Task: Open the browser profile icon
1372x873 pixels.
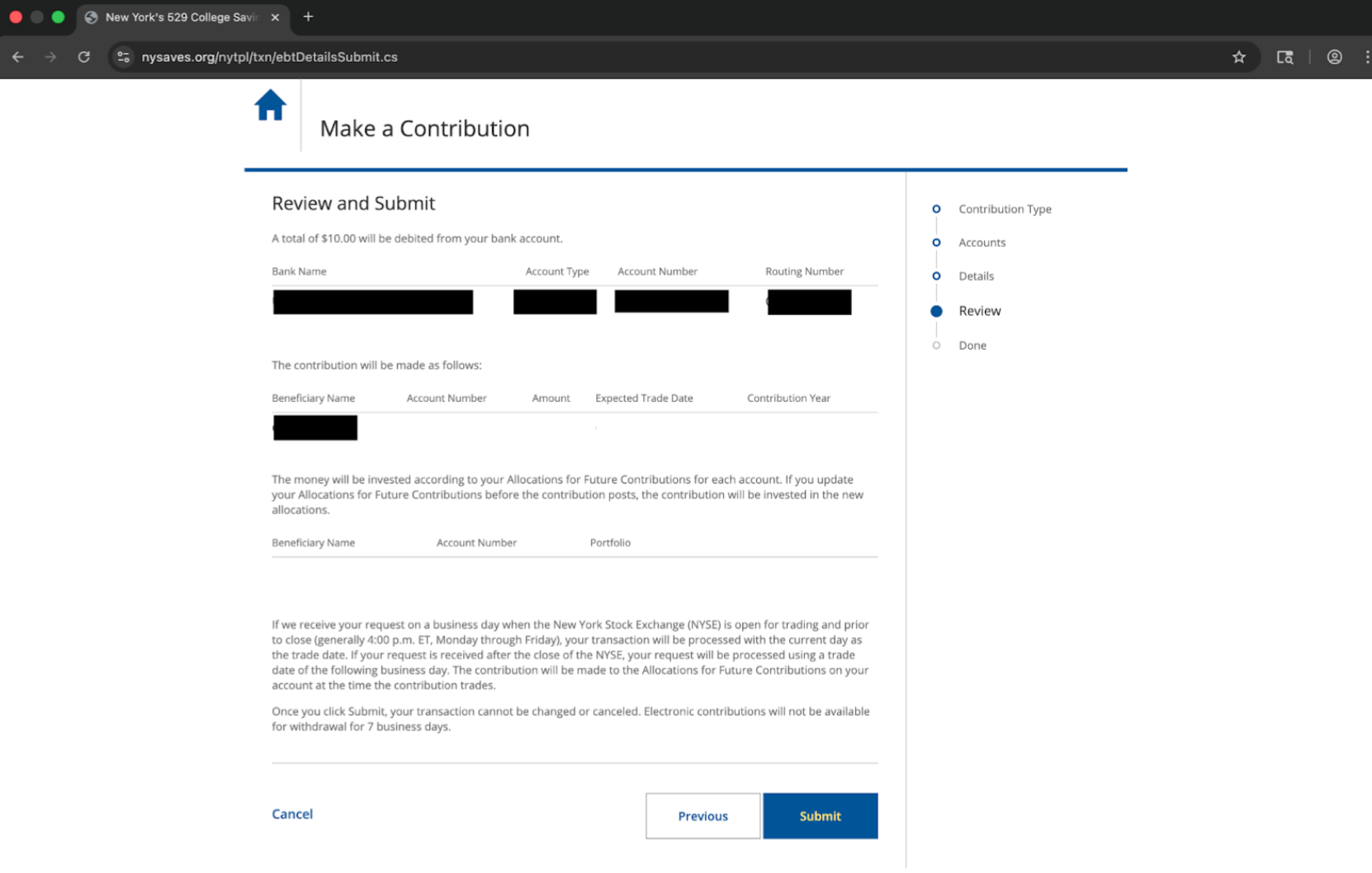Action: (1334, 57)
